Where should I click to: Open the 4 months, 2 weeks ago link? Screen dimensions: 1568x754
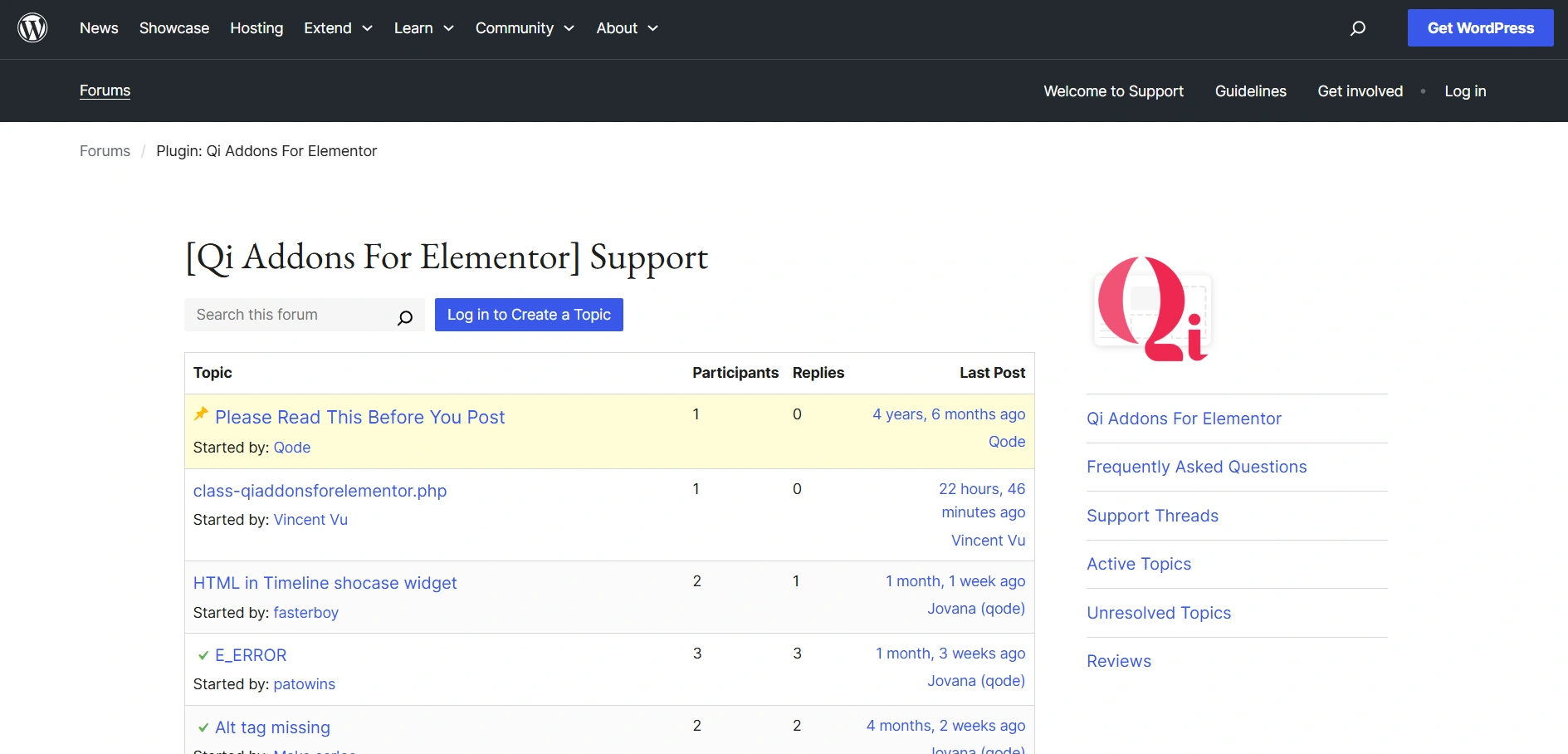[945, 726]
